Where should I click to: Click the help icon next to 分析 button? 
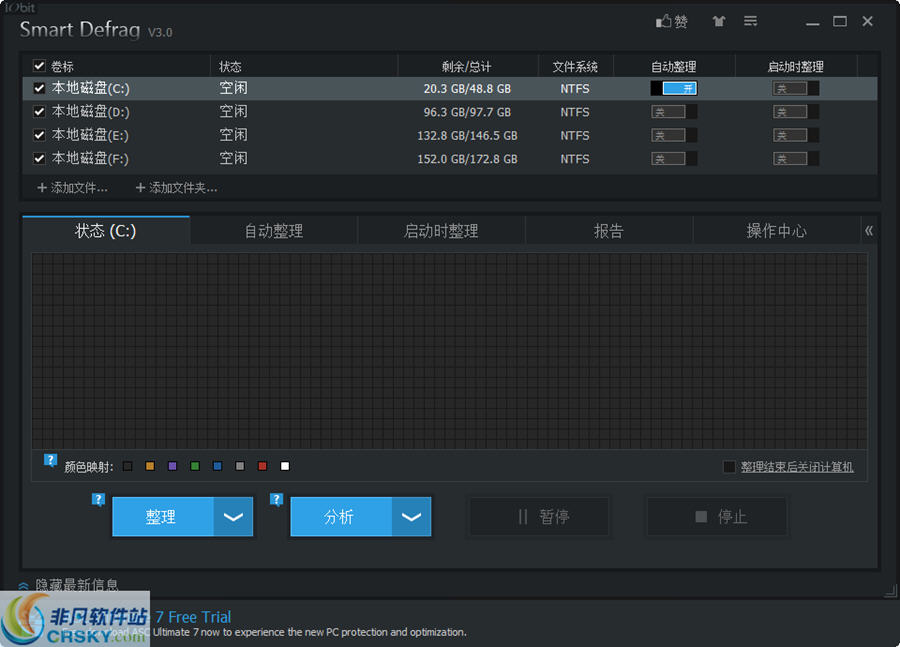point(276,499)
